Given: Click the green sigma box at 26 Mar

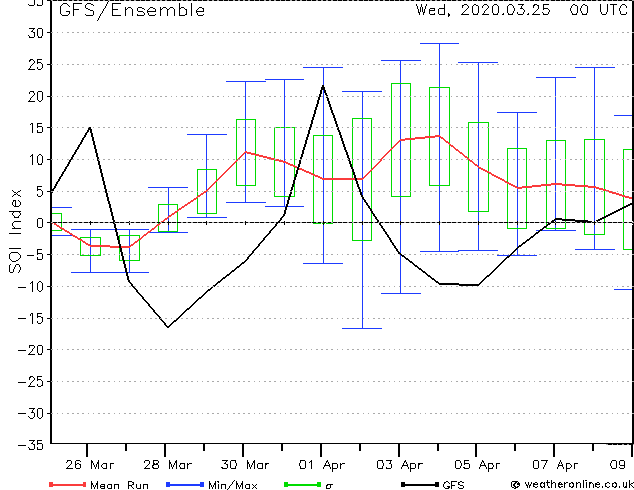Looking at the screenshot, I should [91, 247].
